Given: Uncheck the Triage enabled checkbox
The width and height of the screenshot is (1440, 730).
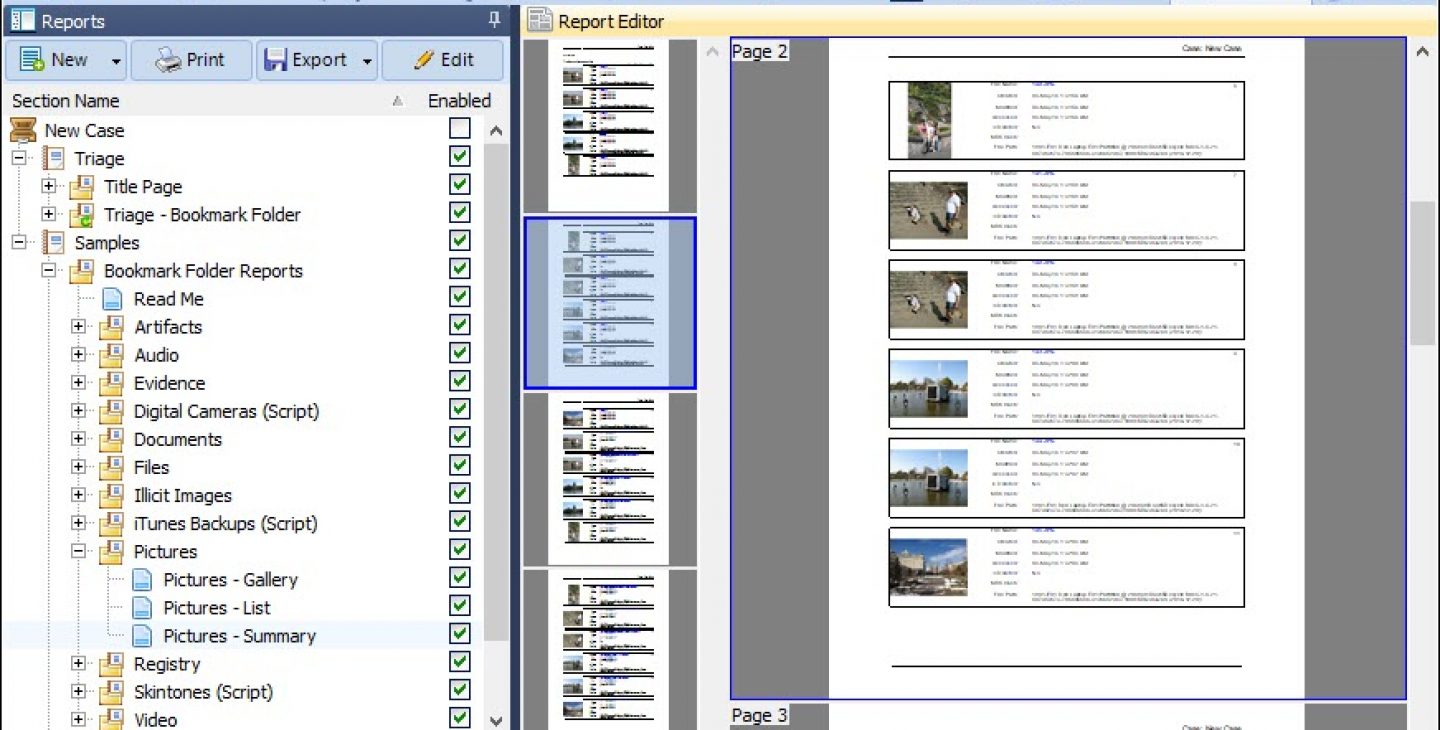Looking at the screenshot, I should pyautogui.click(x=459, y=157).
